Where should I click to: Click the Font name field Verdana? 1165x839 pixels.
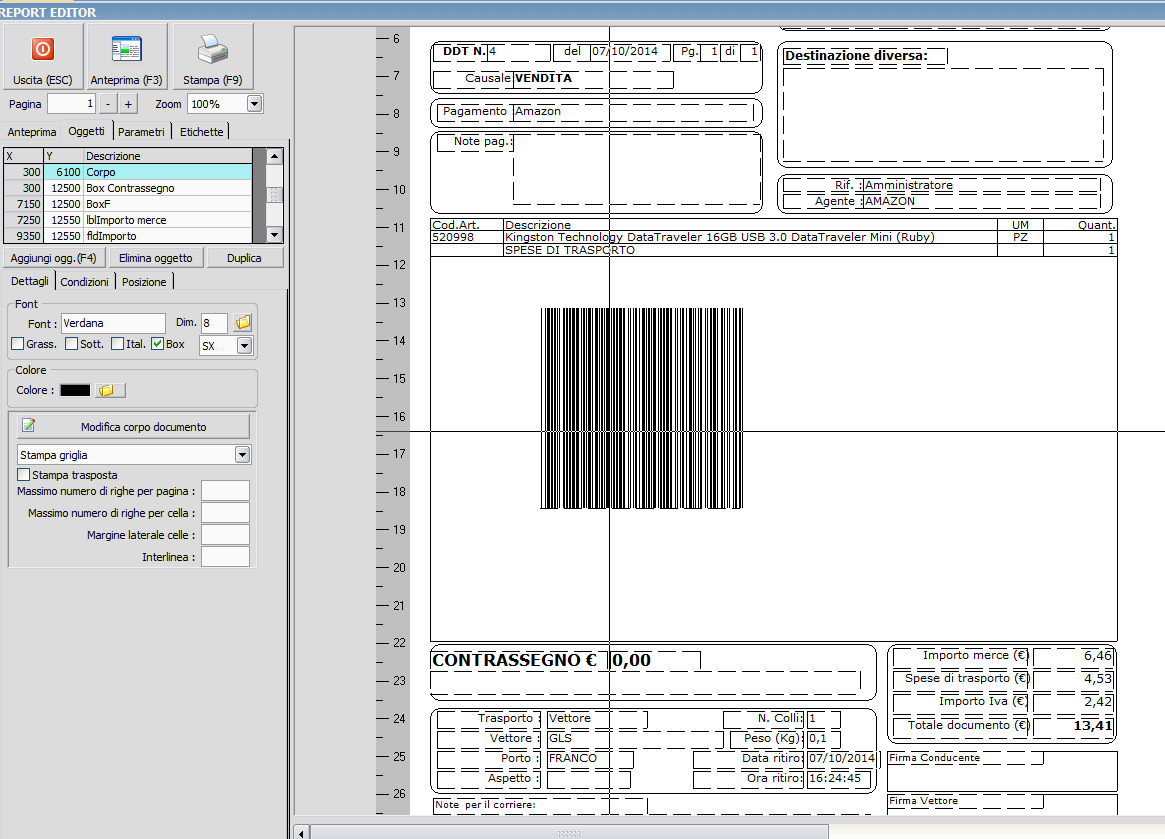(113, 323)
